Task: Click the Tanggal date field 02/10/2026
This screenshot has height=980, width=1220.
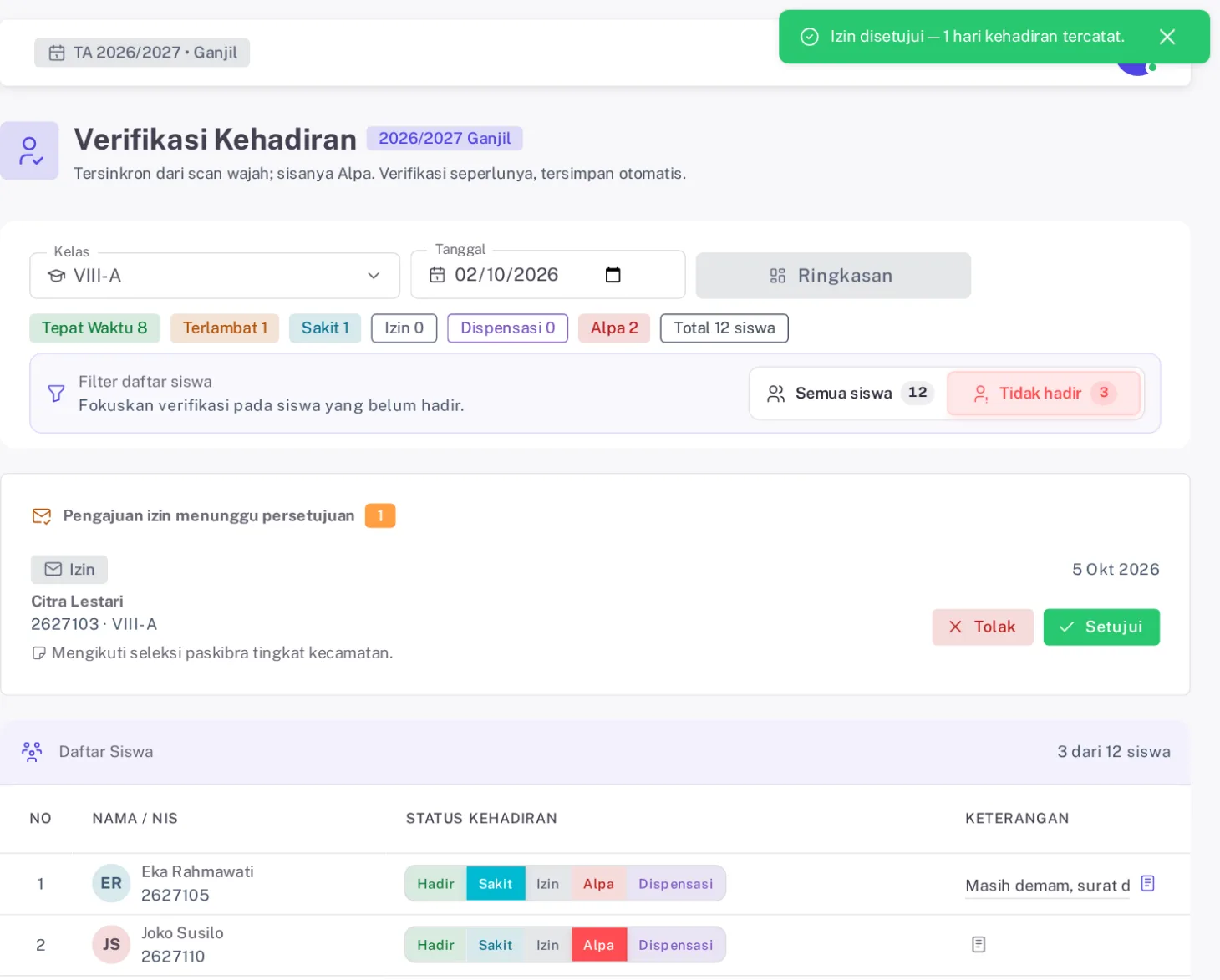Action: (x=547, y=275)
